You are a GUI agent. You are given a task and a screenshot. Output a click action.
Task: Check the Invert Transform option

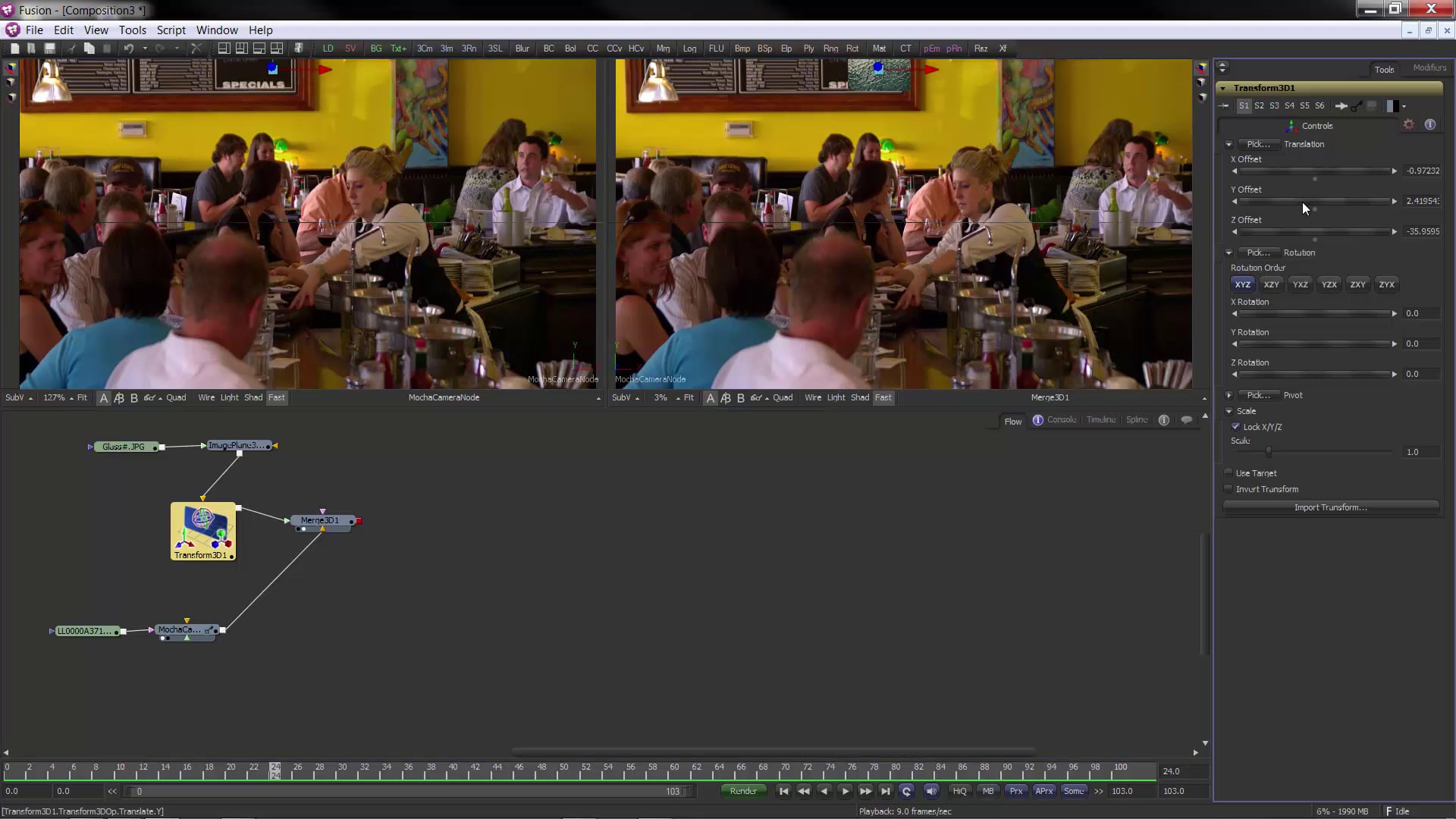tap(1228, 489)
